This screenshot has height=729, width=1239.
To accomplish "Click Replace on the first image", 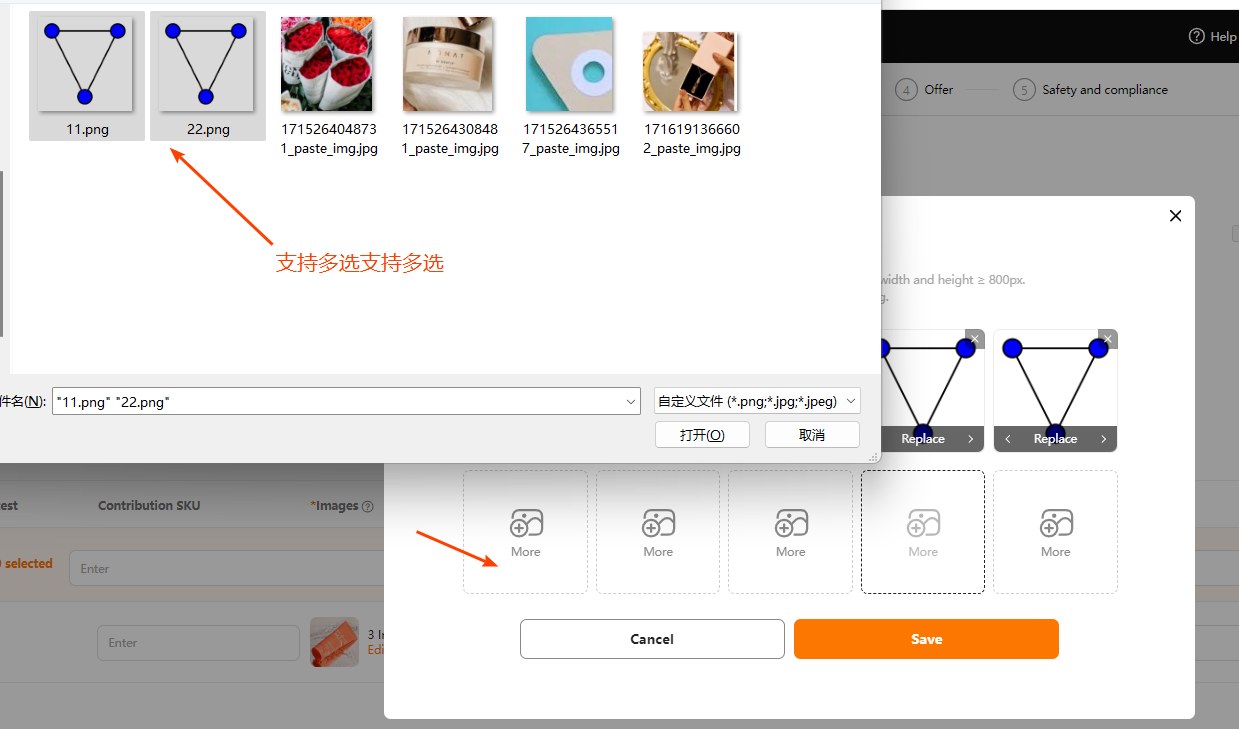I will point(922,439).
